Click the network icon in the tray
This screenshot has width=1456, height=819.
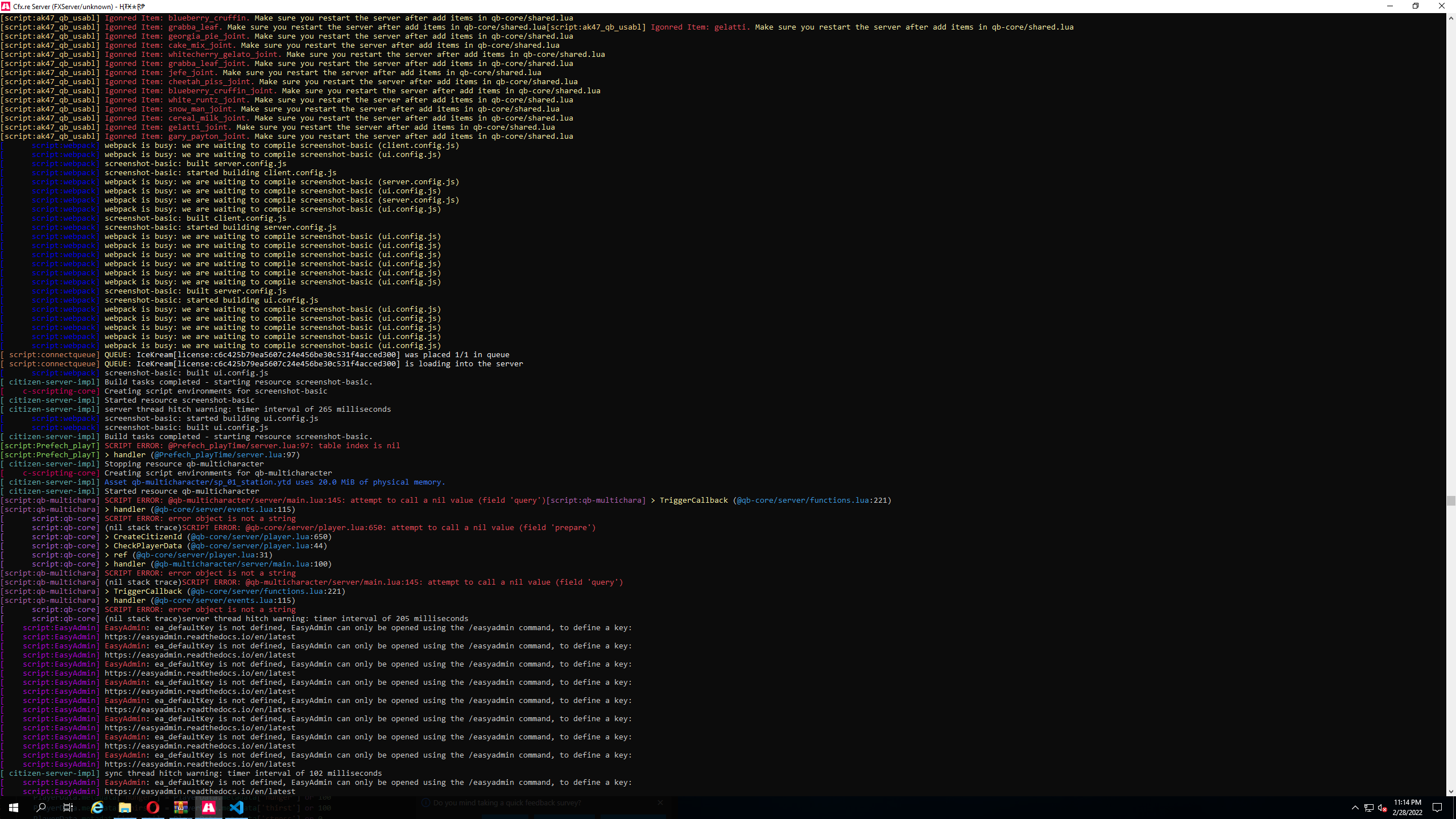click(x=1369, y=808)
